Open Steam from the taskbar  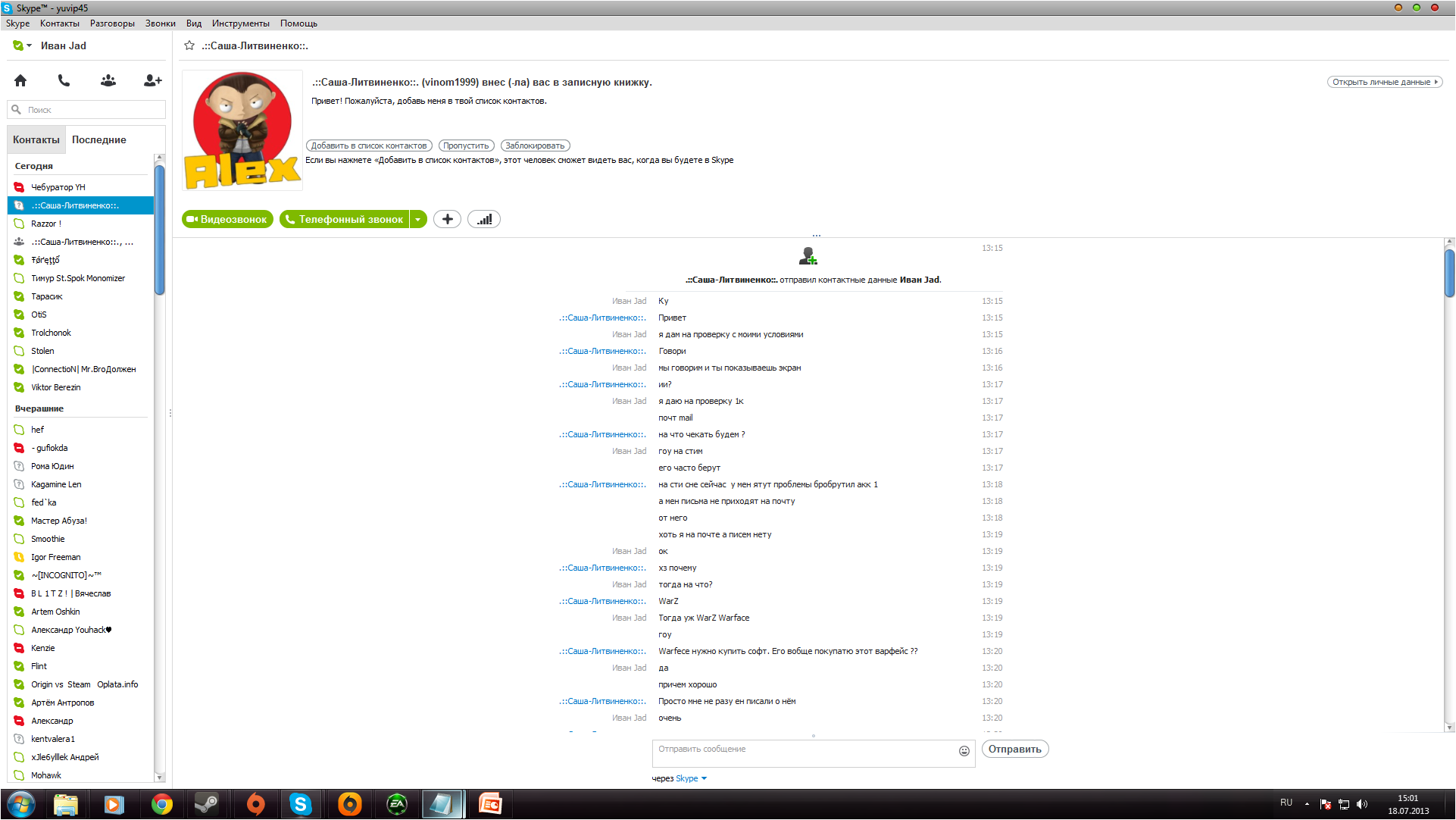click(x=206, y=804)
